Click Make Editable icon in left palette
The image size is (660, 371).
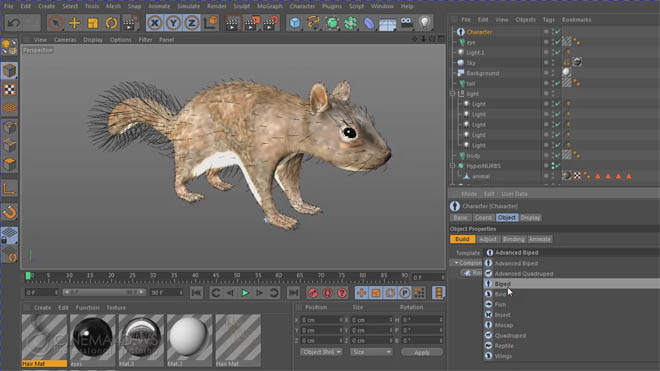(x=9, y=47)
